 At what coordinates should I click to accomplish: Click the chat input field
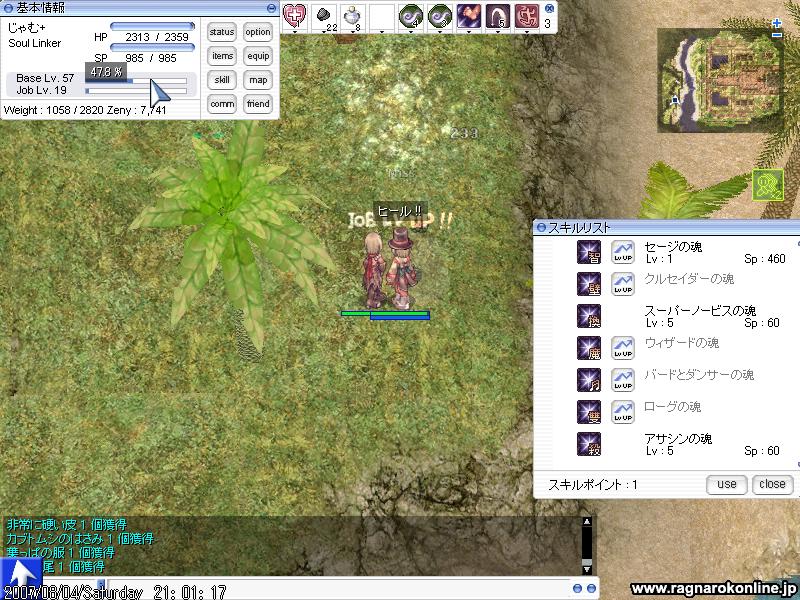337,587
